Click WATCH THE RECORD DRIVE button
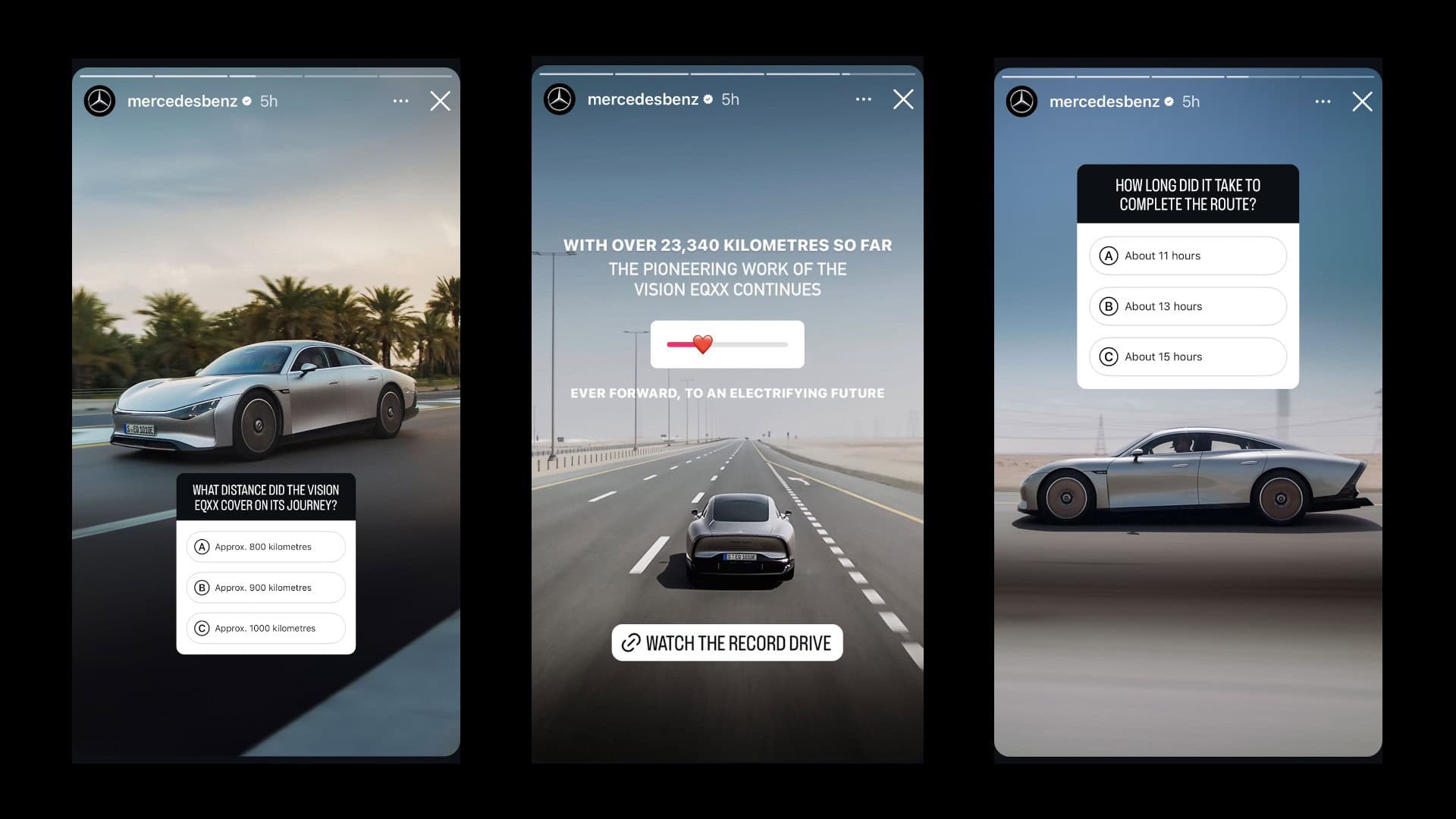This screenshot has width=1456, height=819. click(727, 642)
